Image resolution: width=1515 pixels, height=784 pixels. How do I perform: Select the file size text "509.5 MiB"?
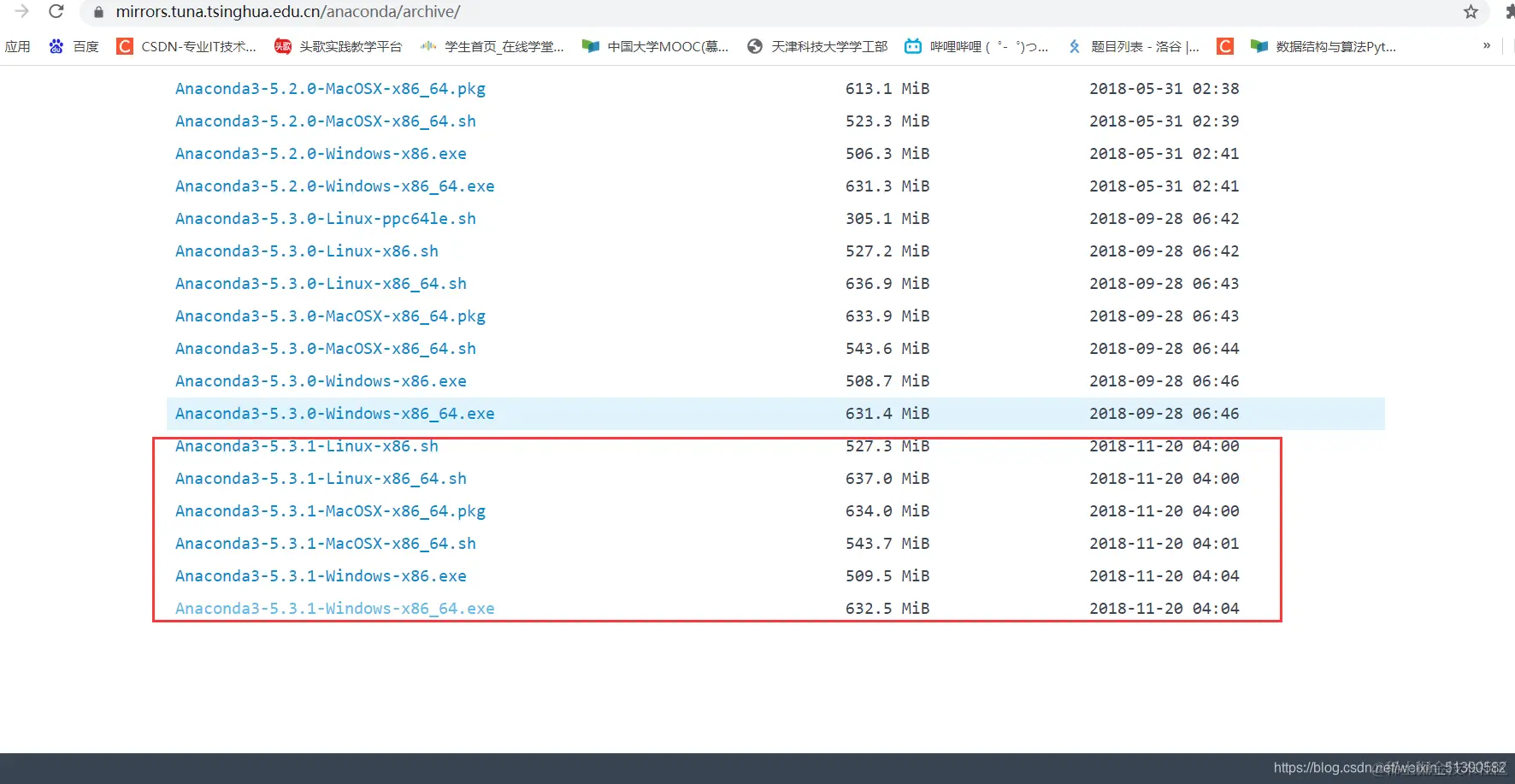coord(887,576)
